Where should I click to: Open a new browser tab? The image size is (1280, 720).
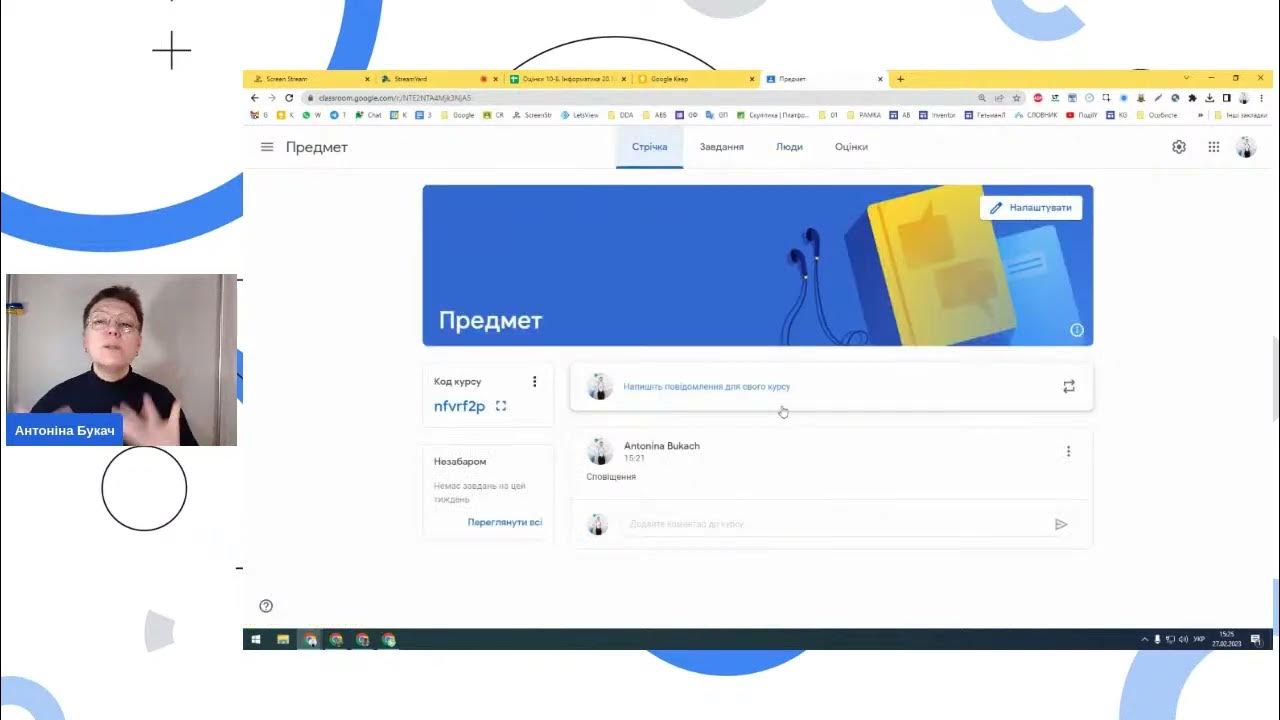(900, 78)
